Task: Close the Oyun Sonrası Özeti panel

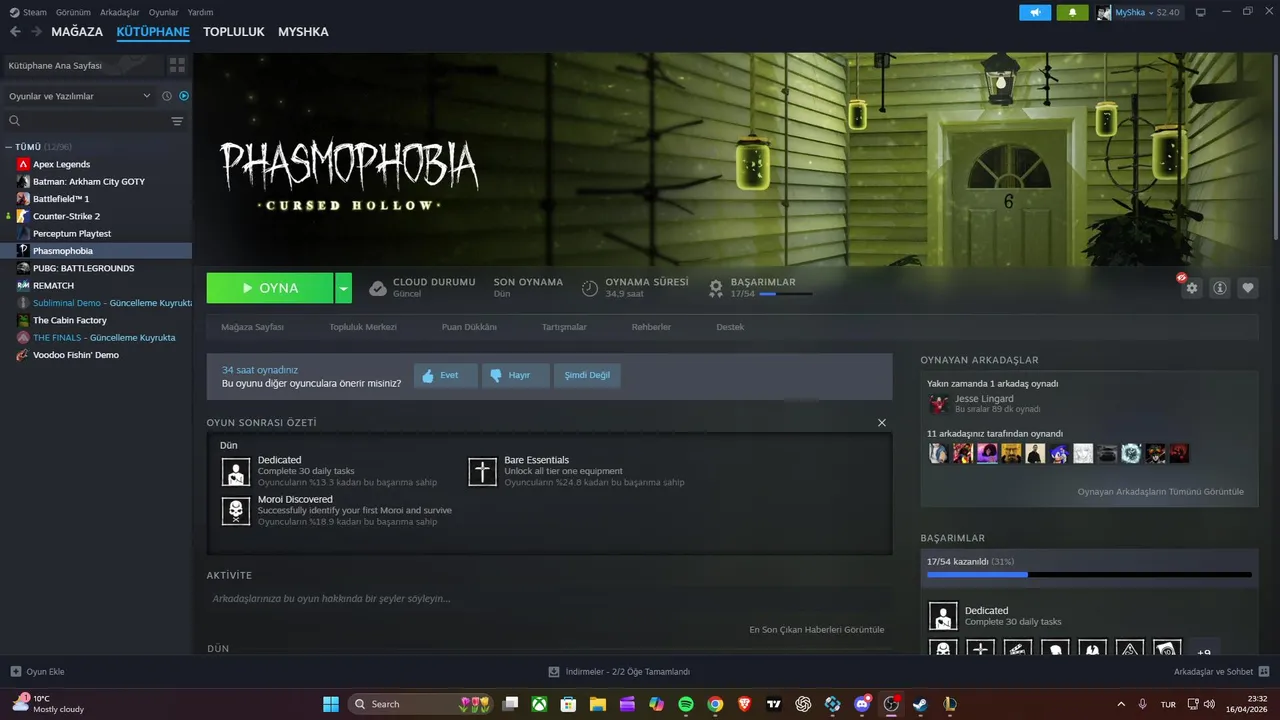Action: coord(882,423)
